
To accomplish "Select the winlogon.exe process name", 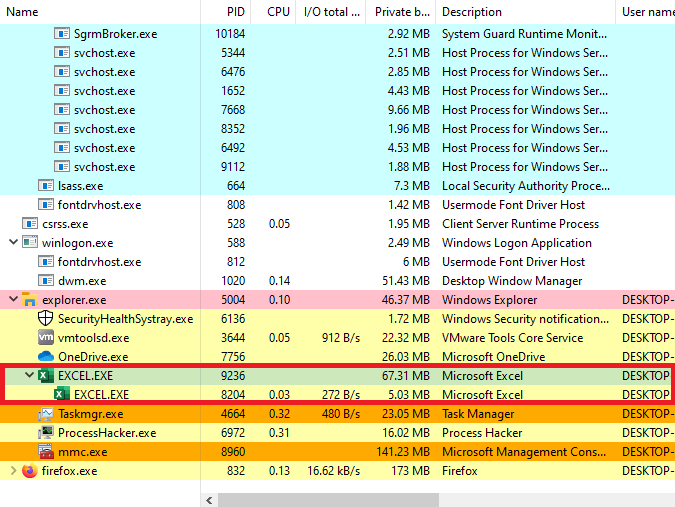I will point(77,243).
